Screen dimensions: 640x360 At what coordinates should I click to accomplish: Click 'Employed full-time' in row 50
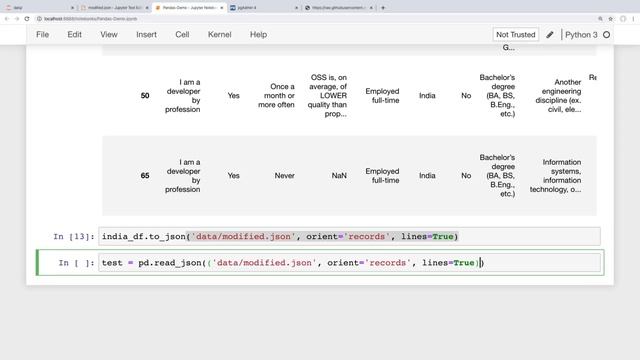pos(382,96)
